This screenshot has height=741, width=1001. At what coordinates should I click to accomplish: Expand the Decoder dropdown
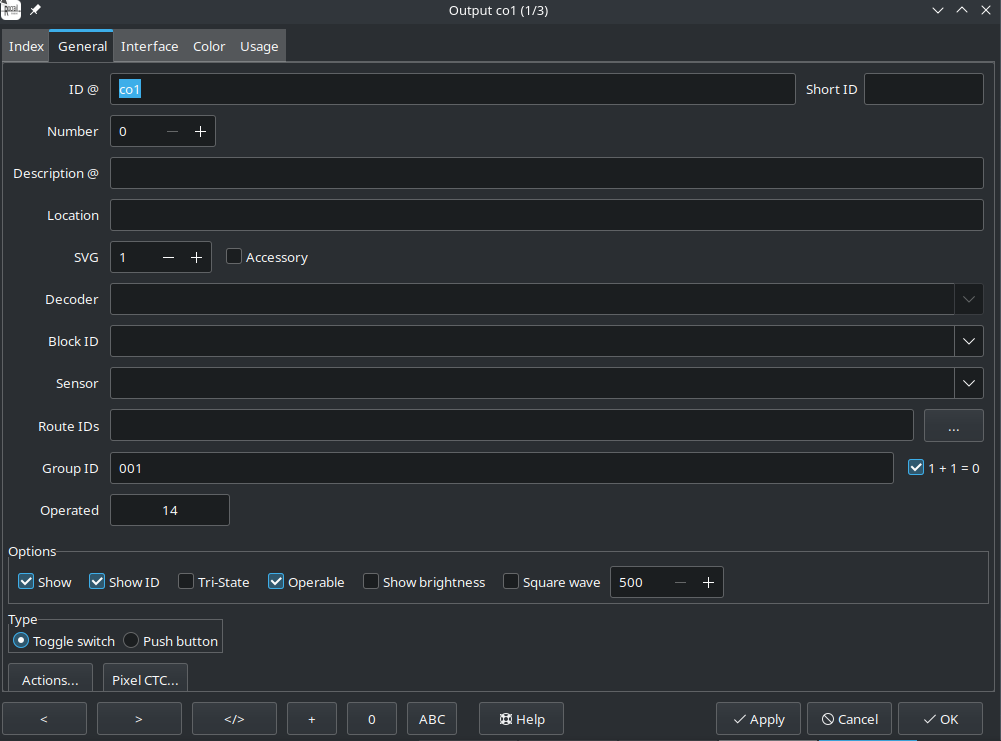tap(968, 299)
